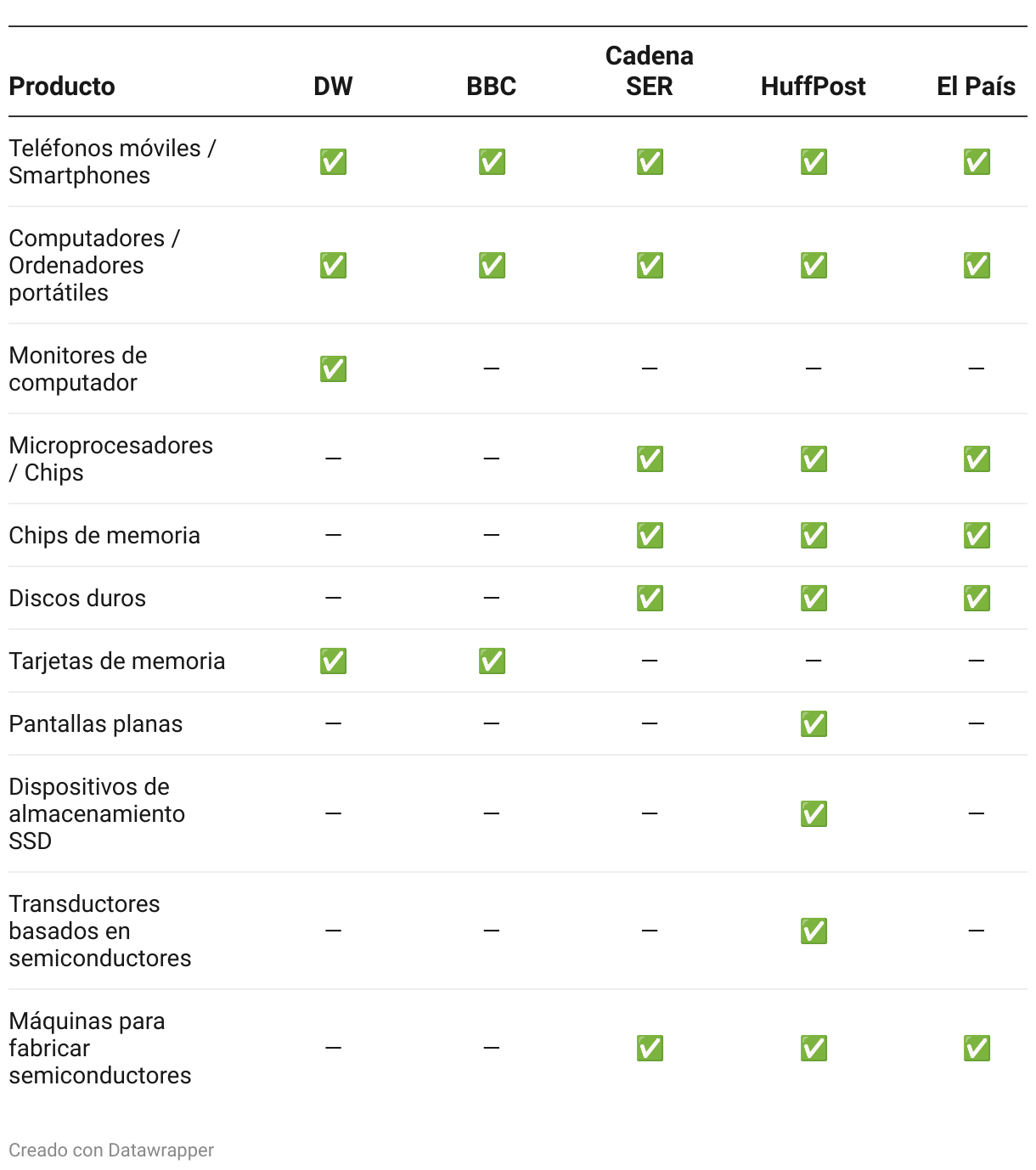Click HuffPost checkmark for Pantallas planas
This screenshot has height=1170, width=1036.
[814, 723]
